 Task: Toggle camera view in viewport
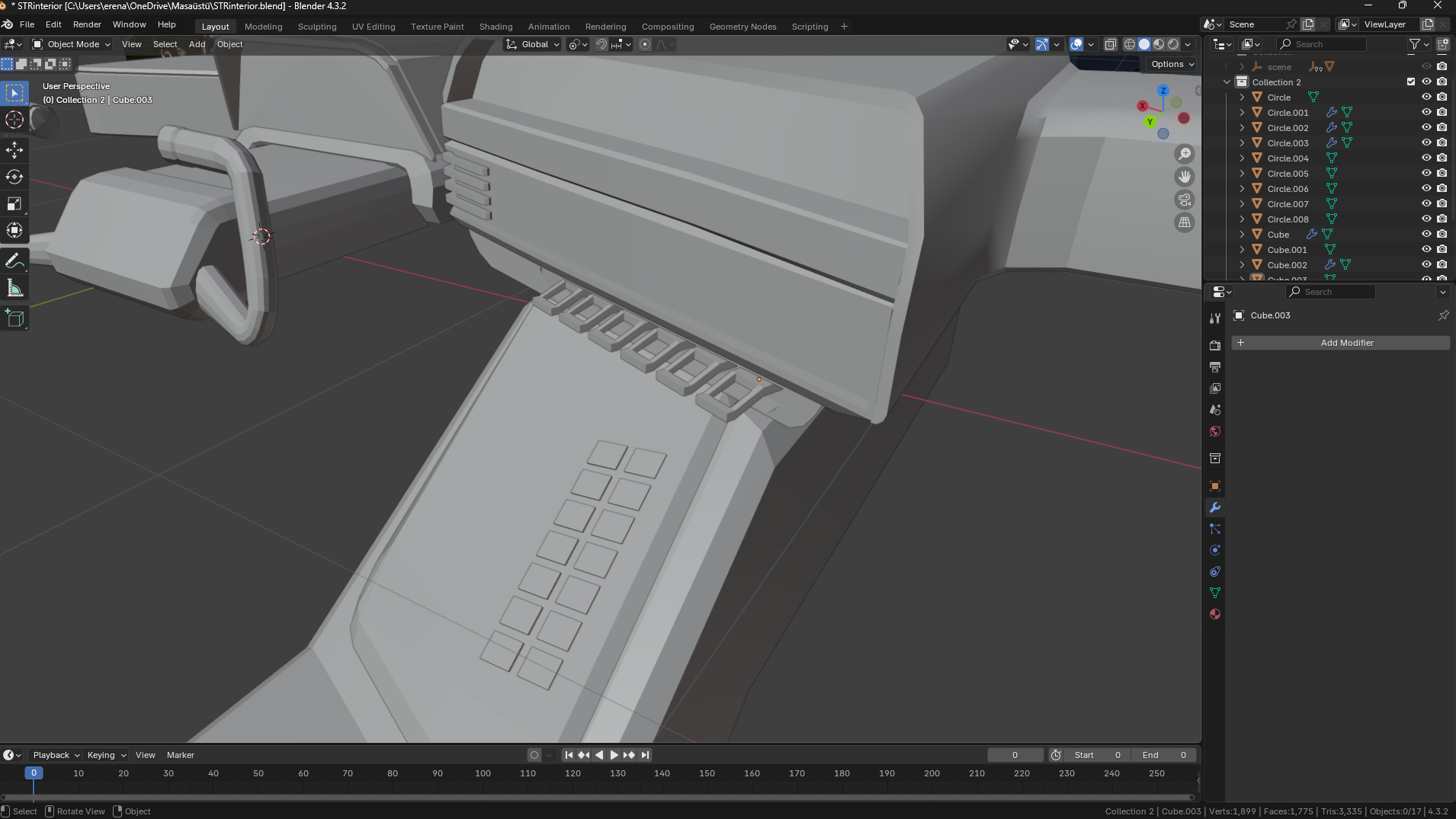[1185, 200]
